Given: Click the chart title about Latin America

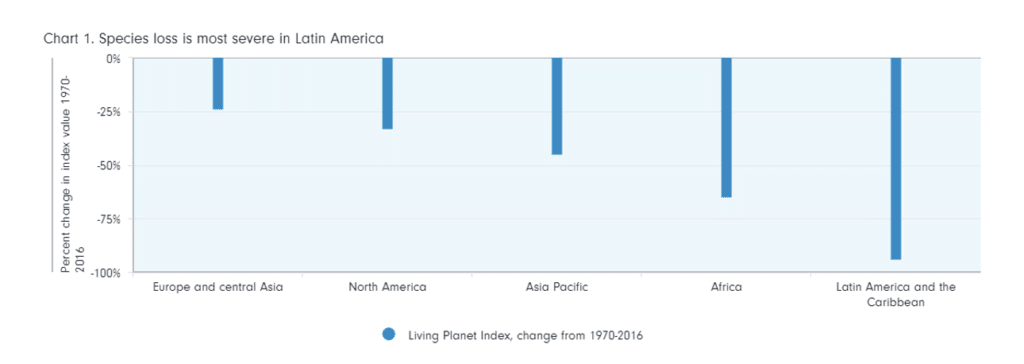Looking at the screenshot, I should pyautogui.click(x=214, y=39).
